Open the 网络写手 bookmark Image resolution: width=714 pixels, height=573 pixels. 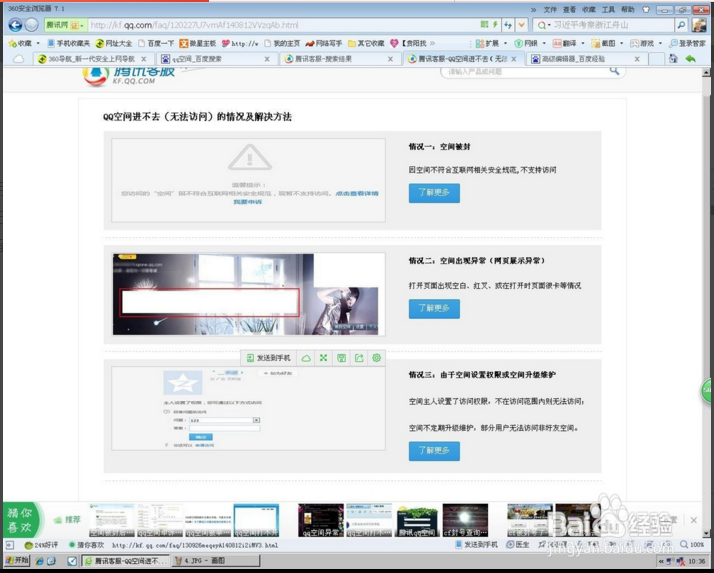(x=324, y=43)
